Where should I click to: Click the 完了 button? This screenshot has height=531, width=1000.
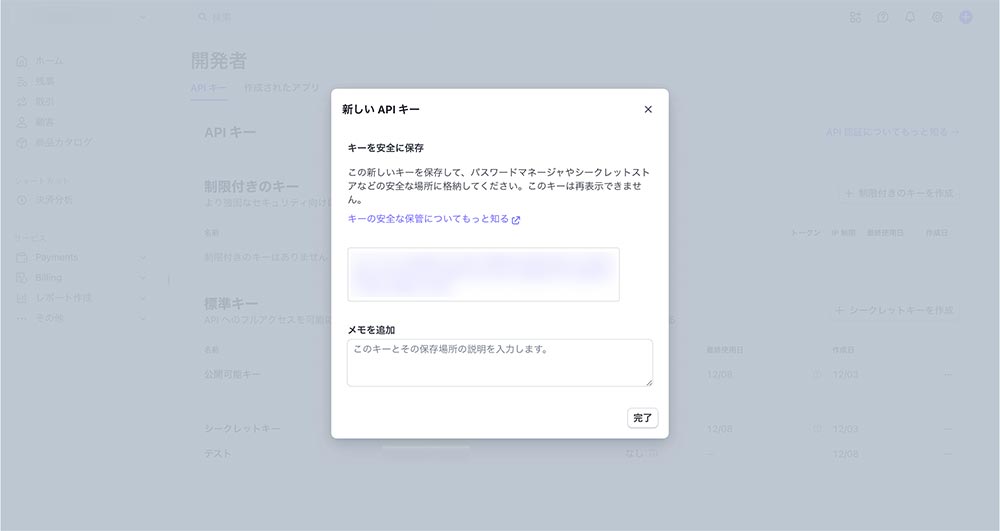pos(642,418)
